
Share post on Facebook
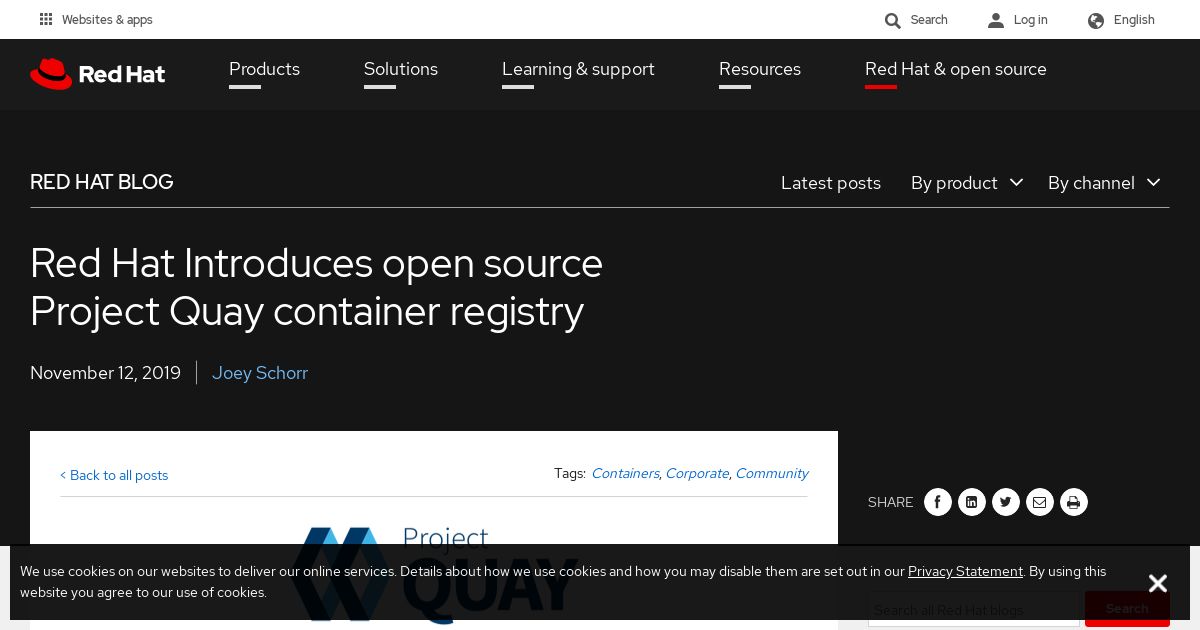(x=938, y=502)
